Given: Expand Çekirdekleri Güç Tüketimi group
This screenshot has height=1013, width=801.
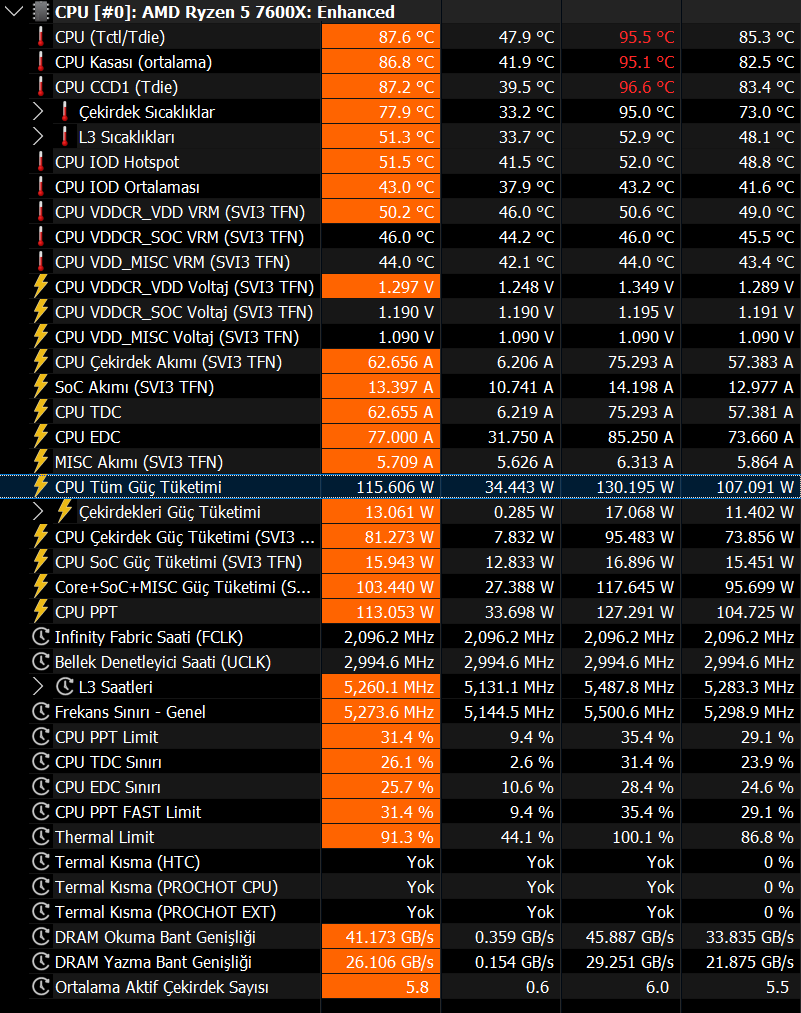Looking at the screenshot, I should (x=38, y=512).
